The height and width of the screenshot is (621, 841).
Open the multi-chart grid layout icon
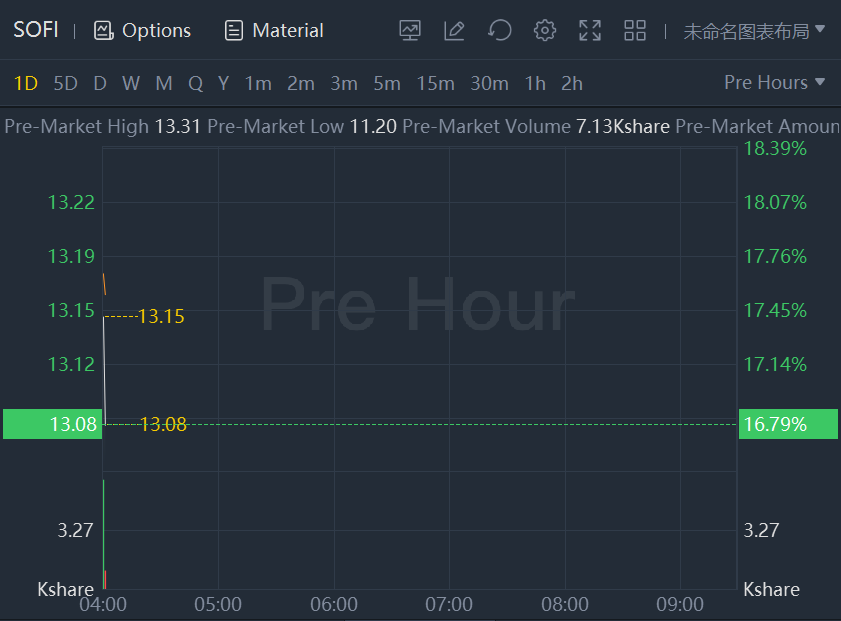click(635, 30)
